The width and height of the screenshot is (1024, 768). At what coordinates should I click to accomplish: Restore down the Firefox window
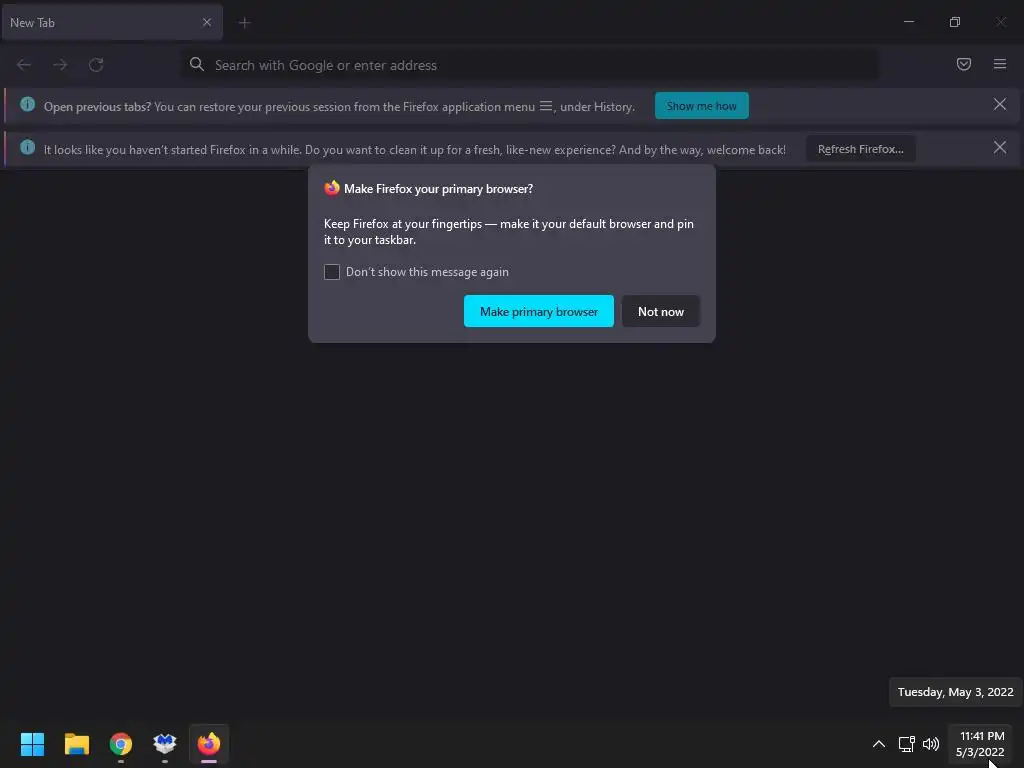pyautogui.click(x=954, y=22)
